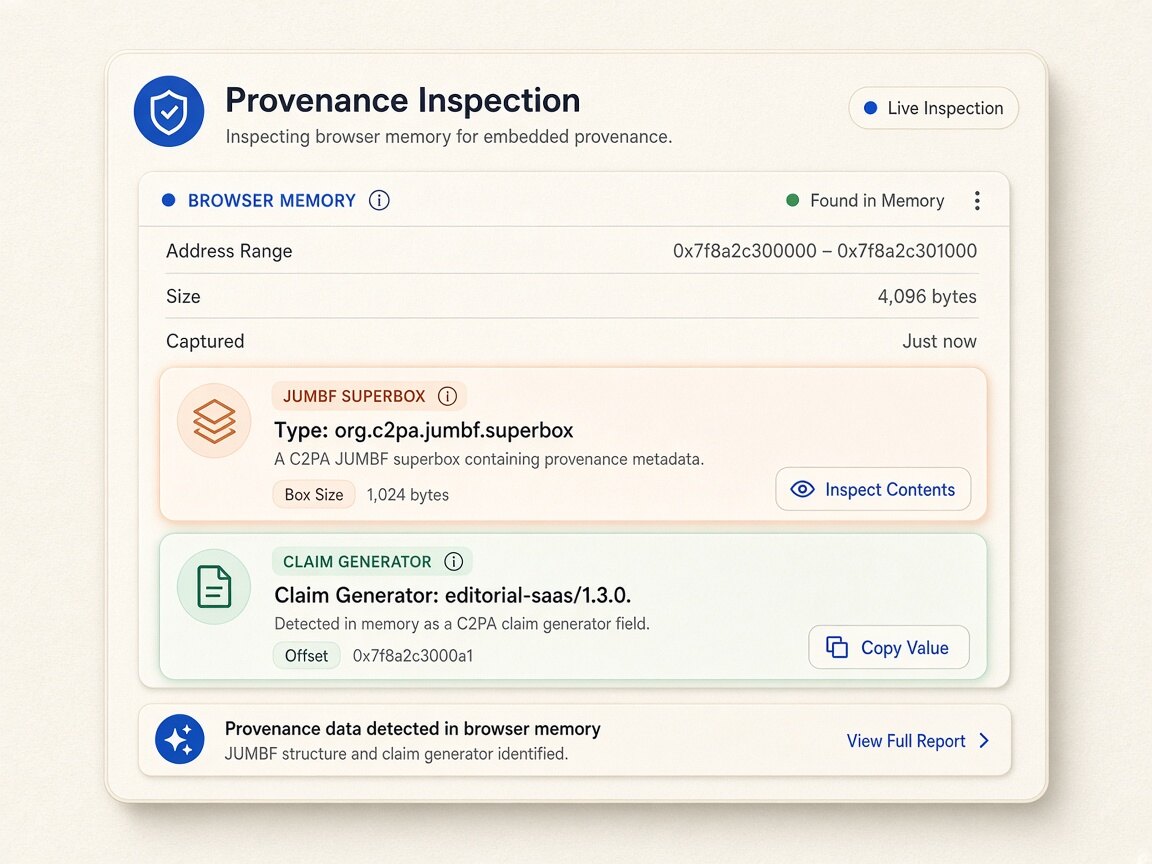Click the sparkle icon in summary banner

tap(180, 739)
